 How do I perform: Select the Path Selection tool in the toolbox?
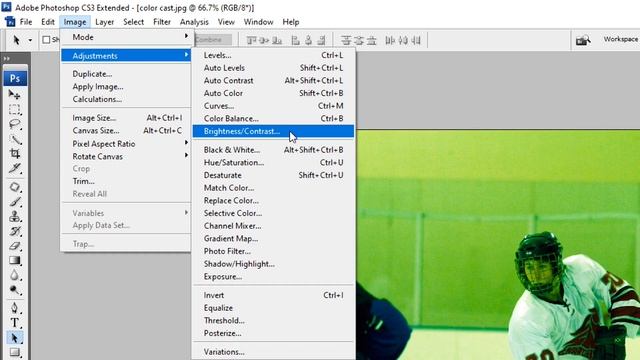coord(14,338)
